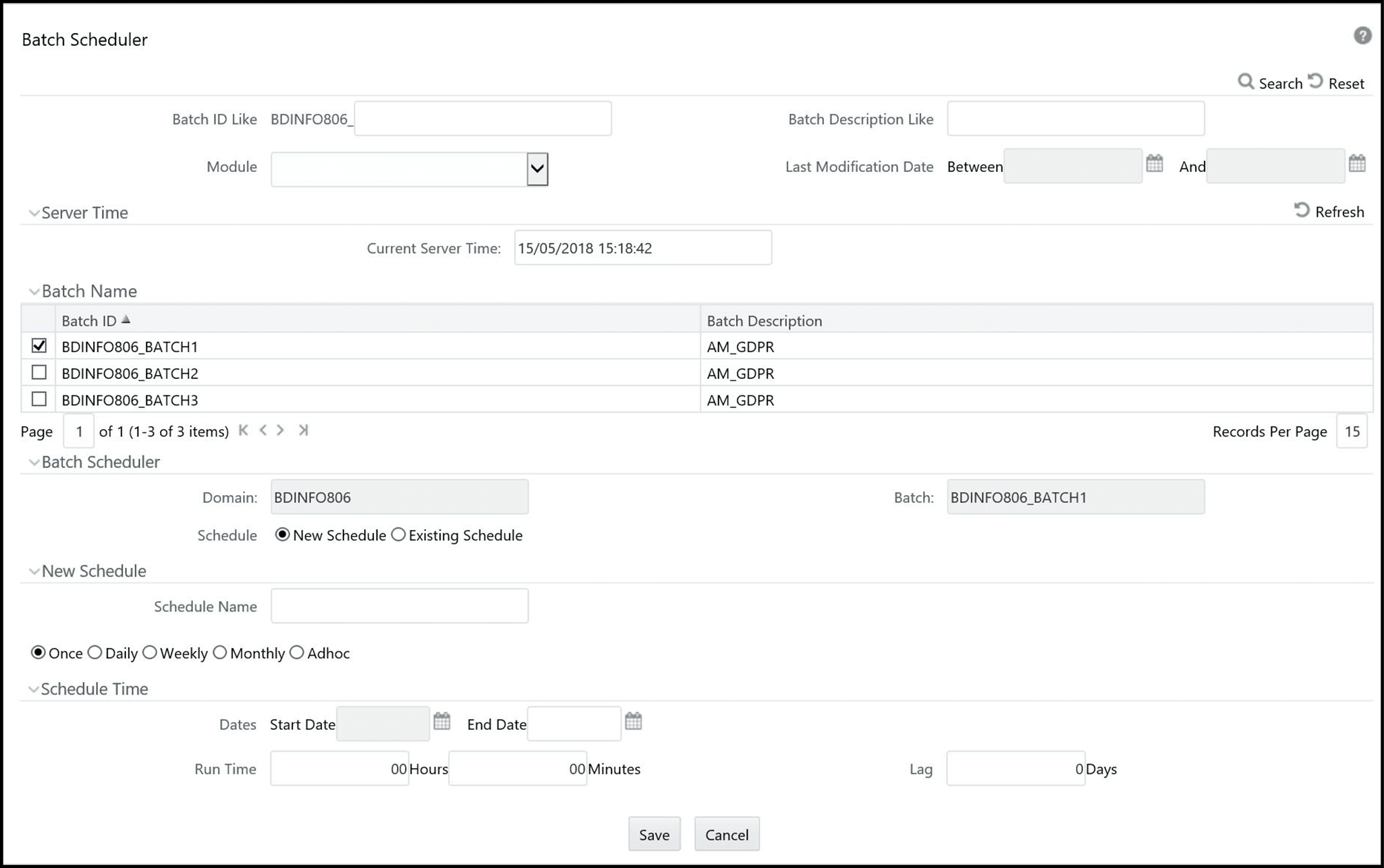Open the Start Date calendar picker
This screenshot has height=868, width=1384.
click(441, 721)
